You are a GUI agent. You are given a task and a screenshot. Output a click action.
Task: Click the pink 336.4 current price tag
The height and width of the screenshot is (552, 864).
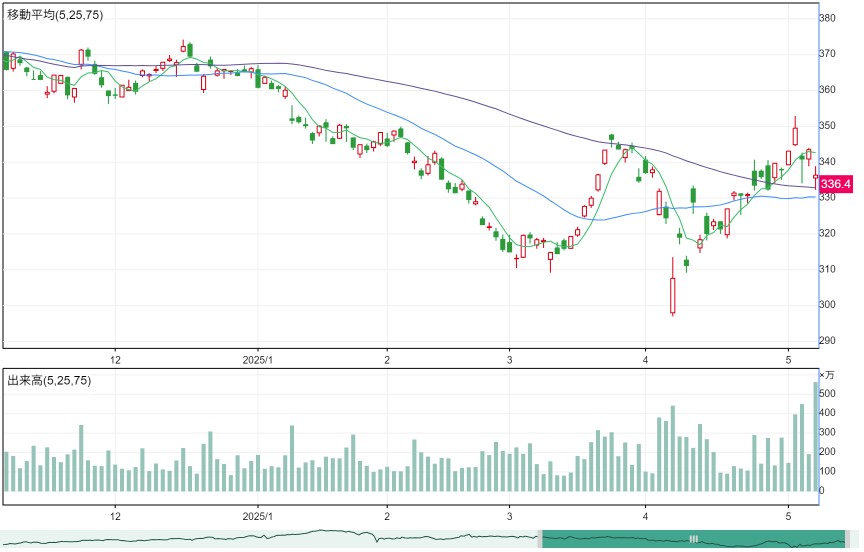836,183
